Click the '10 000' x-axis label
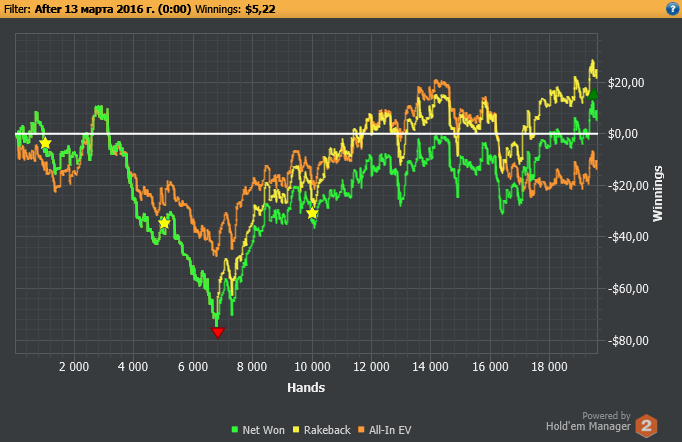Image resolution: width=682 pixels, height=442 pixels. (312, 367)
